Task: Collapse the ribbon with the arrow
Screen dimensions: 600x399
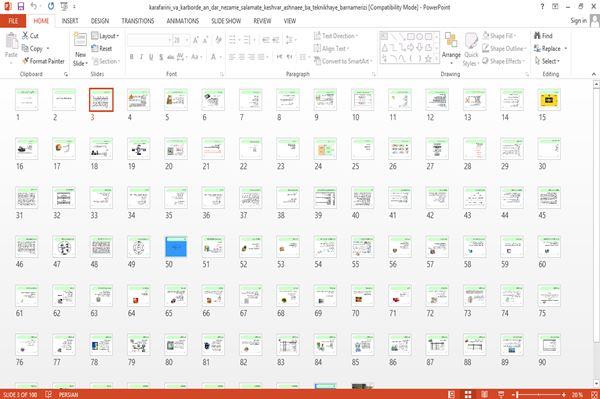Action: (594, 74)
